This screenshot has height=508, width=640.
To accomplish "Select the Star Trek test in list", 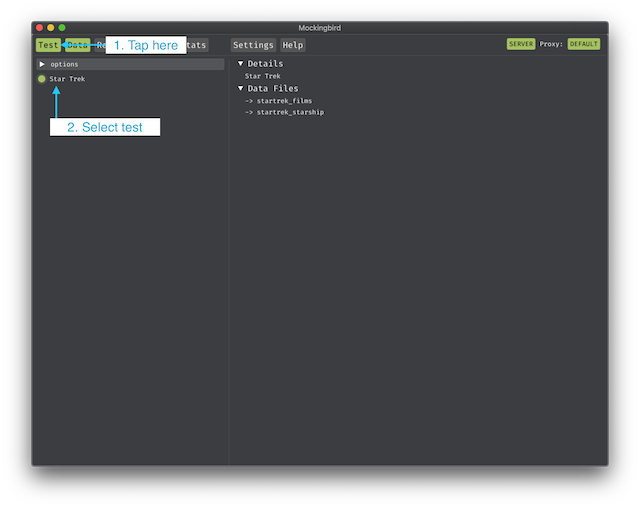I will pyautogui.click(x=67, y=79).
